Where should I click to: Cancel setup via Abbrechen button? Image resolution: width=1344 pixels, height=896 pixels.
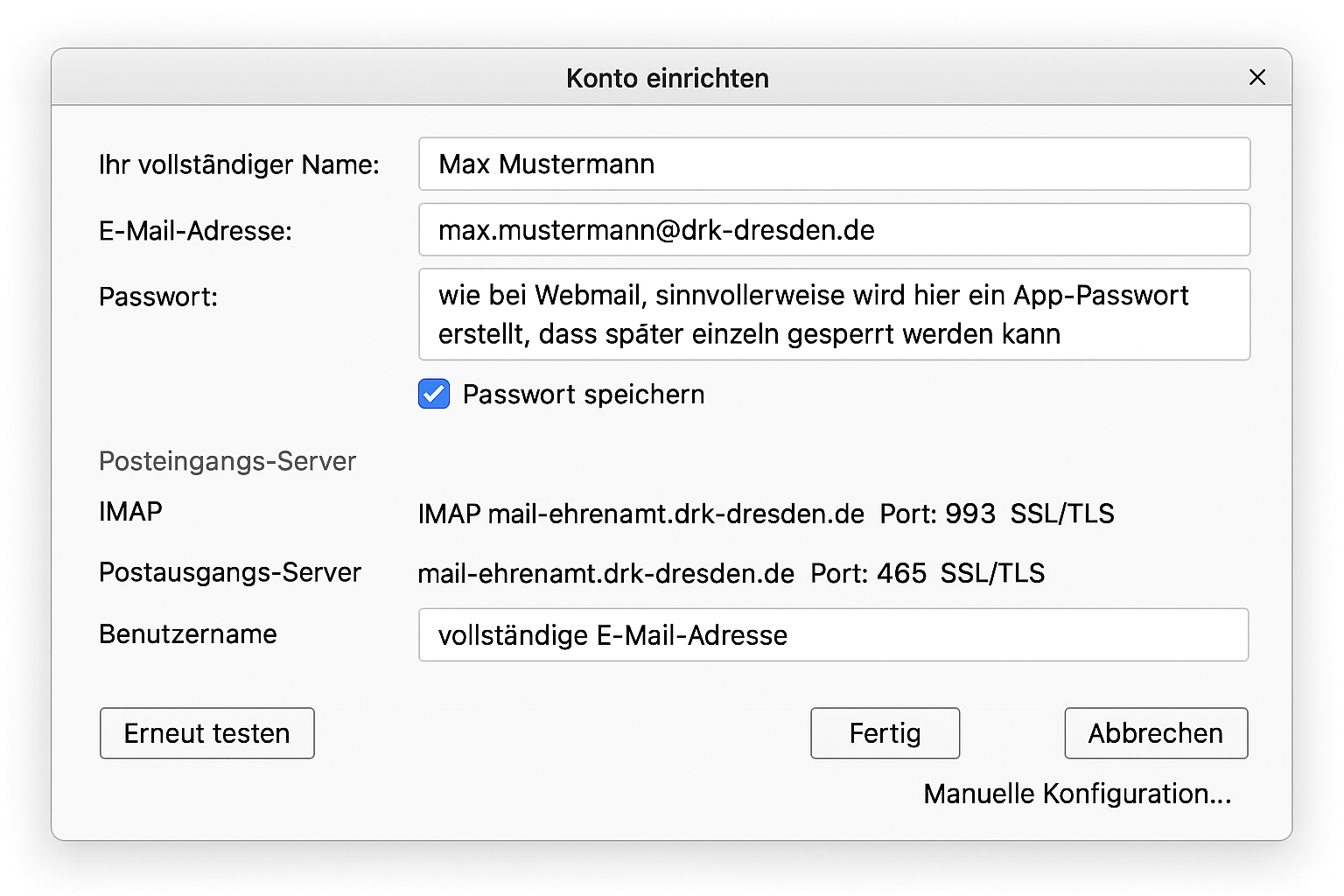(x=1155, y=733)
